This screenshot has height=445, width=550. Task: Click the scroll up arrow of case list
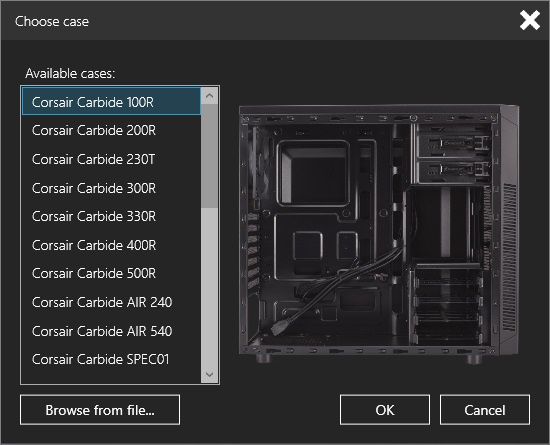tap(209, 96)
